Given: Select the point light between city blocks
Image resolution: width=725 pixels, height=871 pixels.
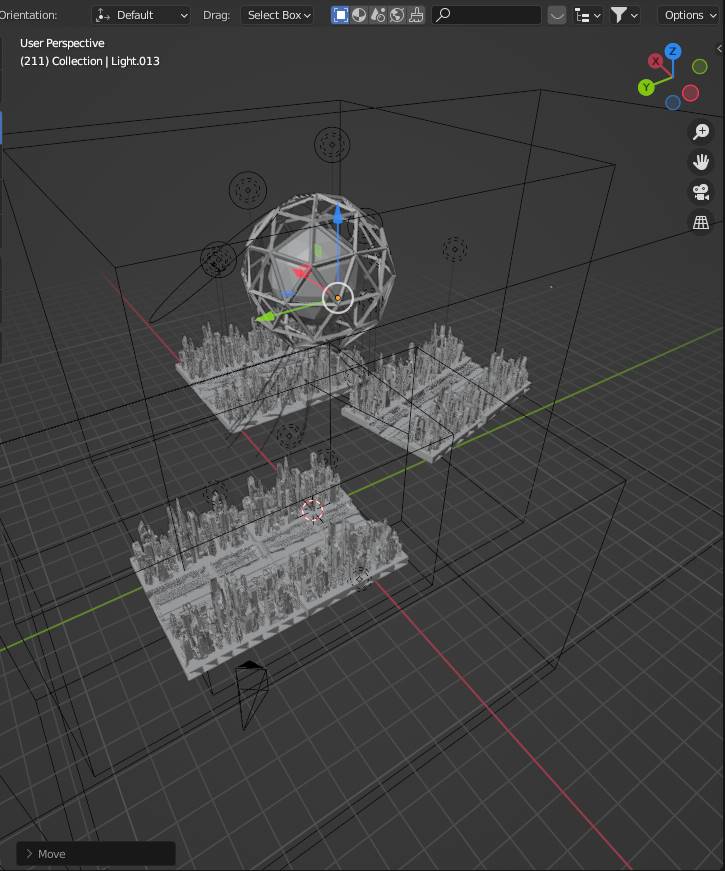Looking at the screenshot, I should 289,435.
